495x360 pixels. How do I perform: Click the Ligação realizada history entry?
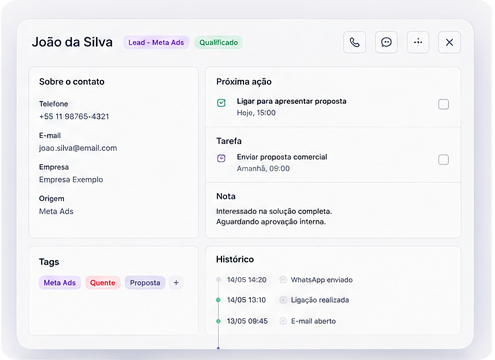(x=320, y=300)
